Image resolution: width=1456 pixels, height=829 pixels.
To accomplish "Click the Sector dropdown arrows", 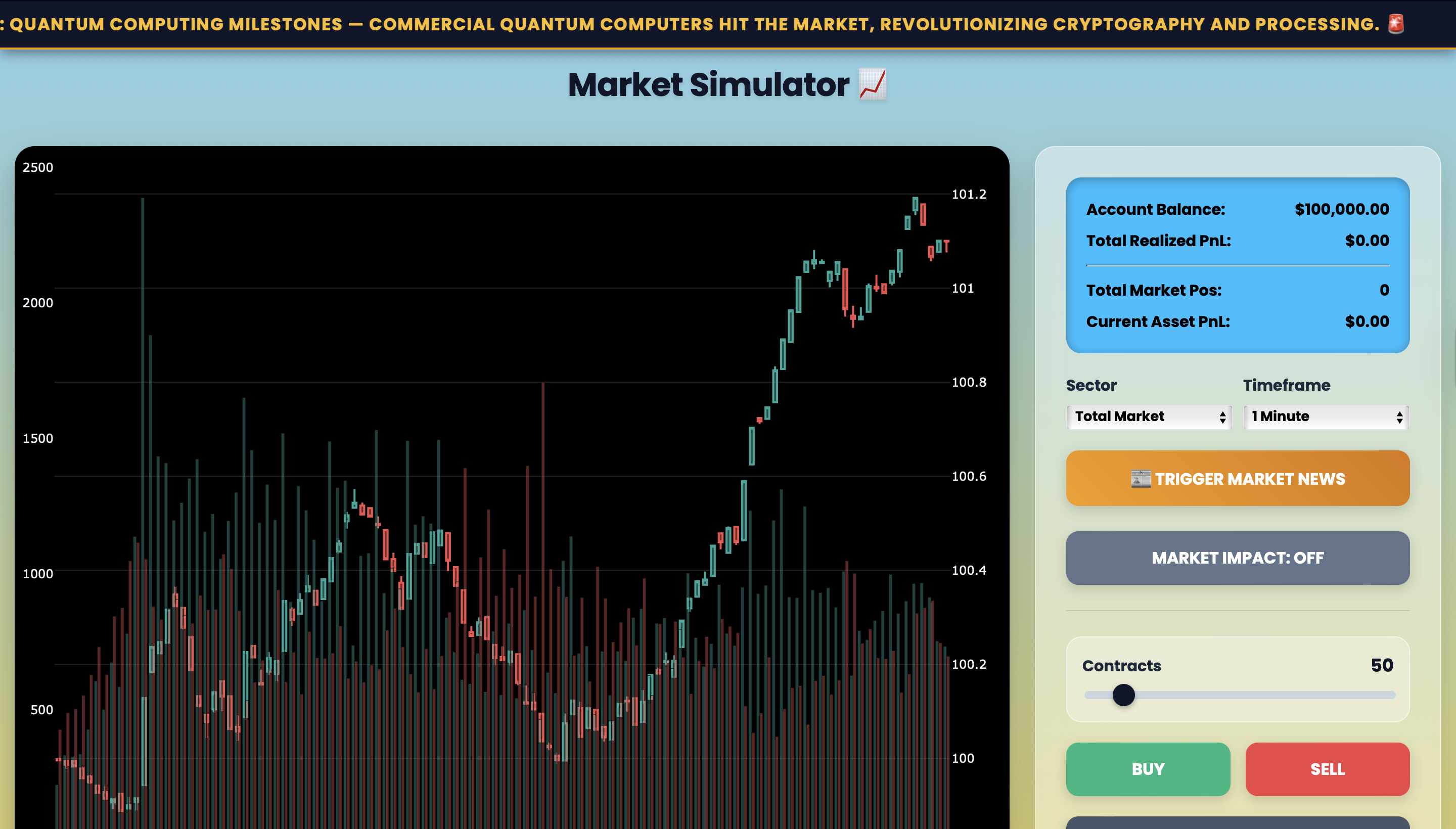I will 1222,418.
